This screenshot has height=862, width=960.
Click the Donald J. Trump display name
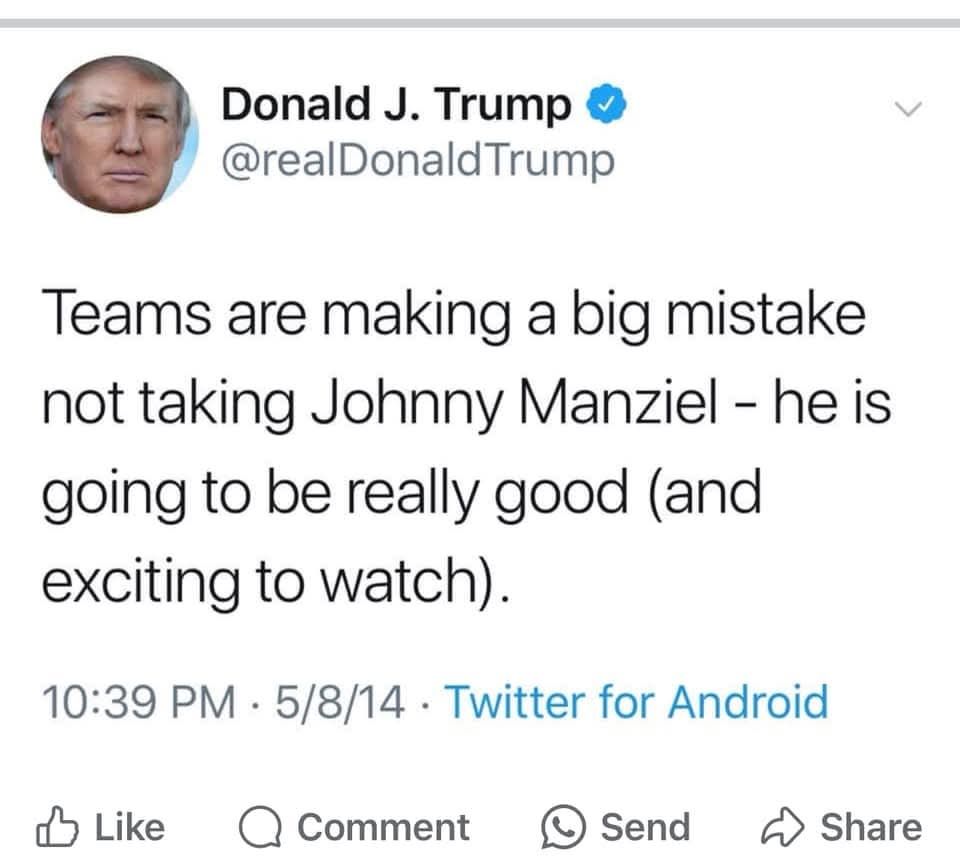tap(396, 104)
